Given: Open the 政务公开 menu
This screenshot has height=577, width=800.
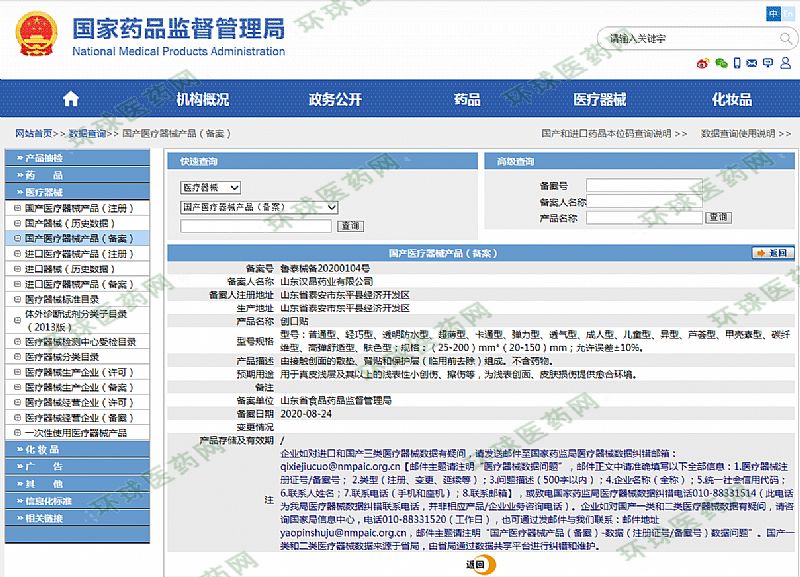Looking at the screenshot, I should tap(335, 99).
